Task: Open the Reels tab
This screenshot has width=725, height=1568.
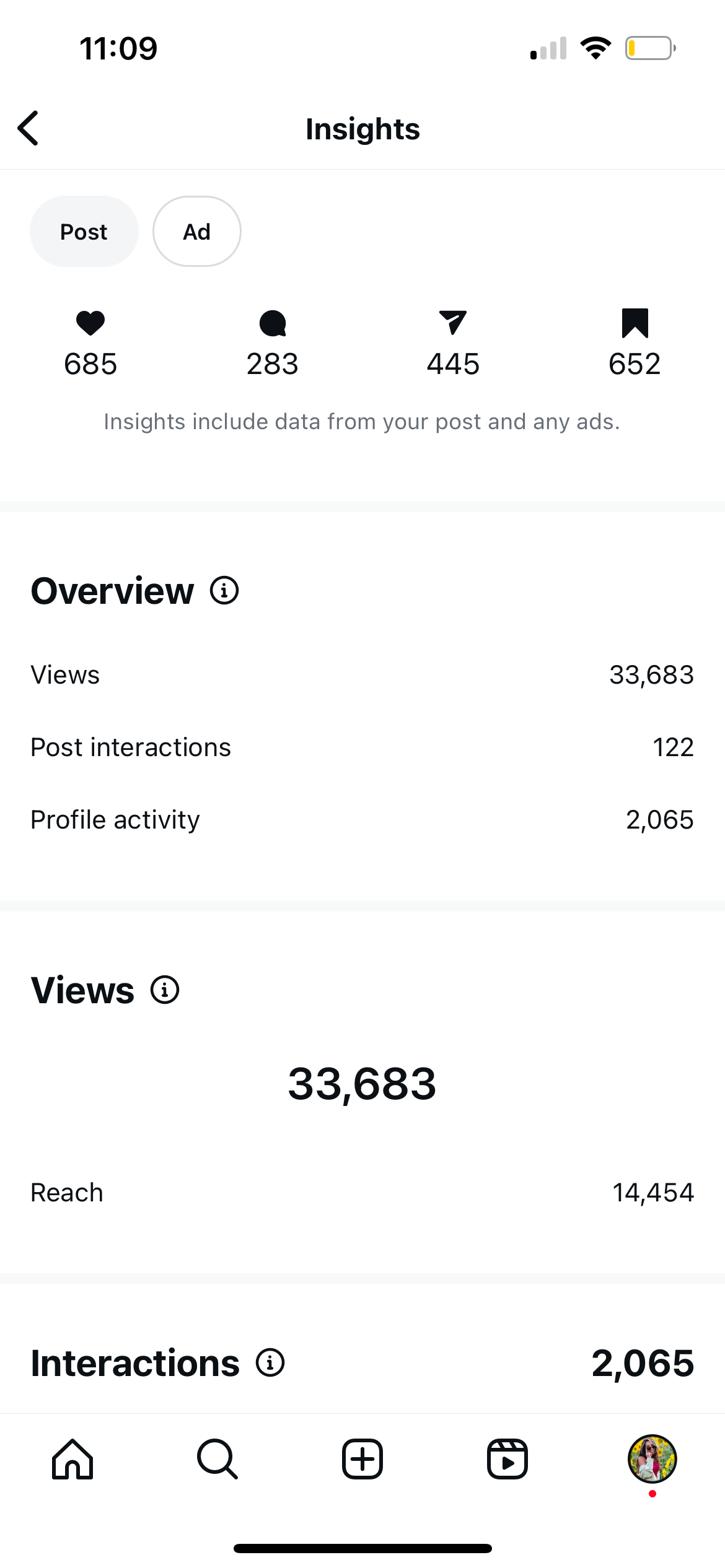Action: coord(507,1459)
